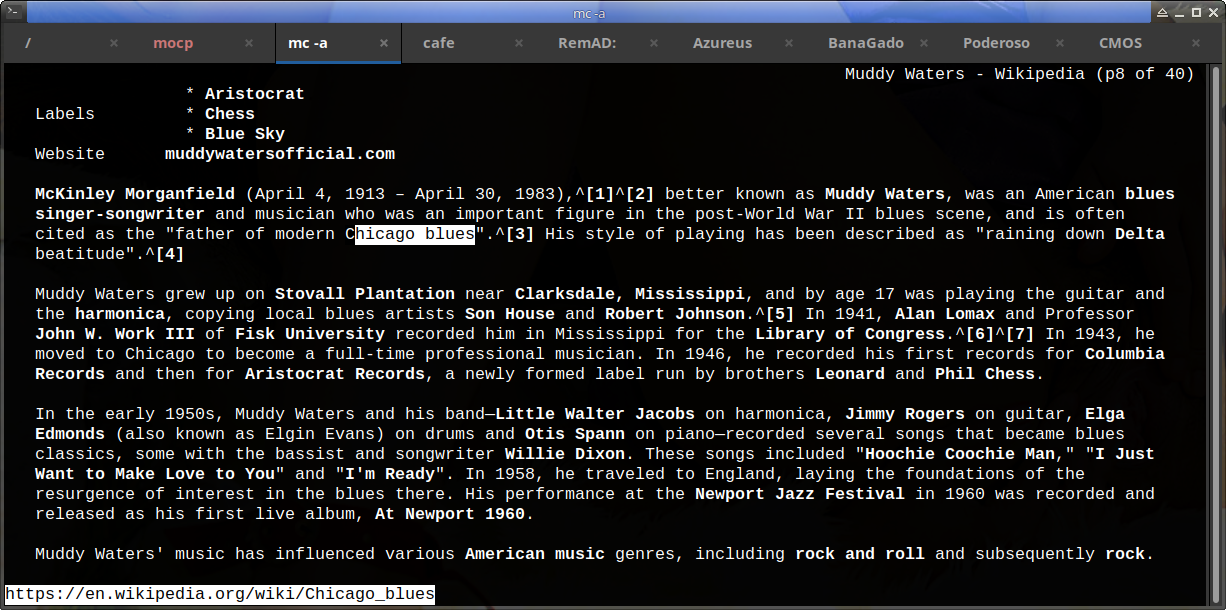Viewport: 1226px width, 610px height.
Task: Follow the singer-songwriter link
Action: 120,214
